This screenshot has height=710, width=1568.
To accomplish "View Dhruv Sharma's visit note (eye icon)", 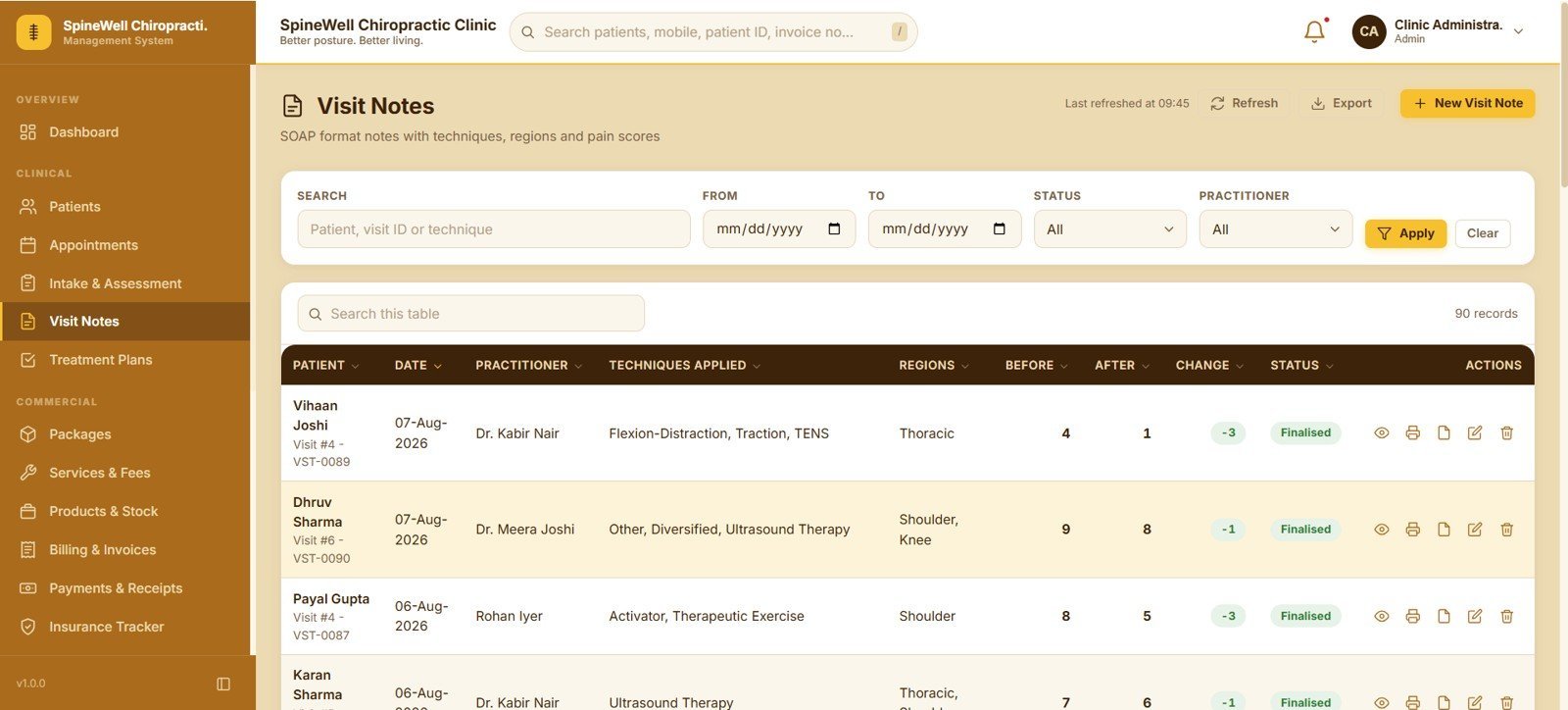I will coord(1381,530).
